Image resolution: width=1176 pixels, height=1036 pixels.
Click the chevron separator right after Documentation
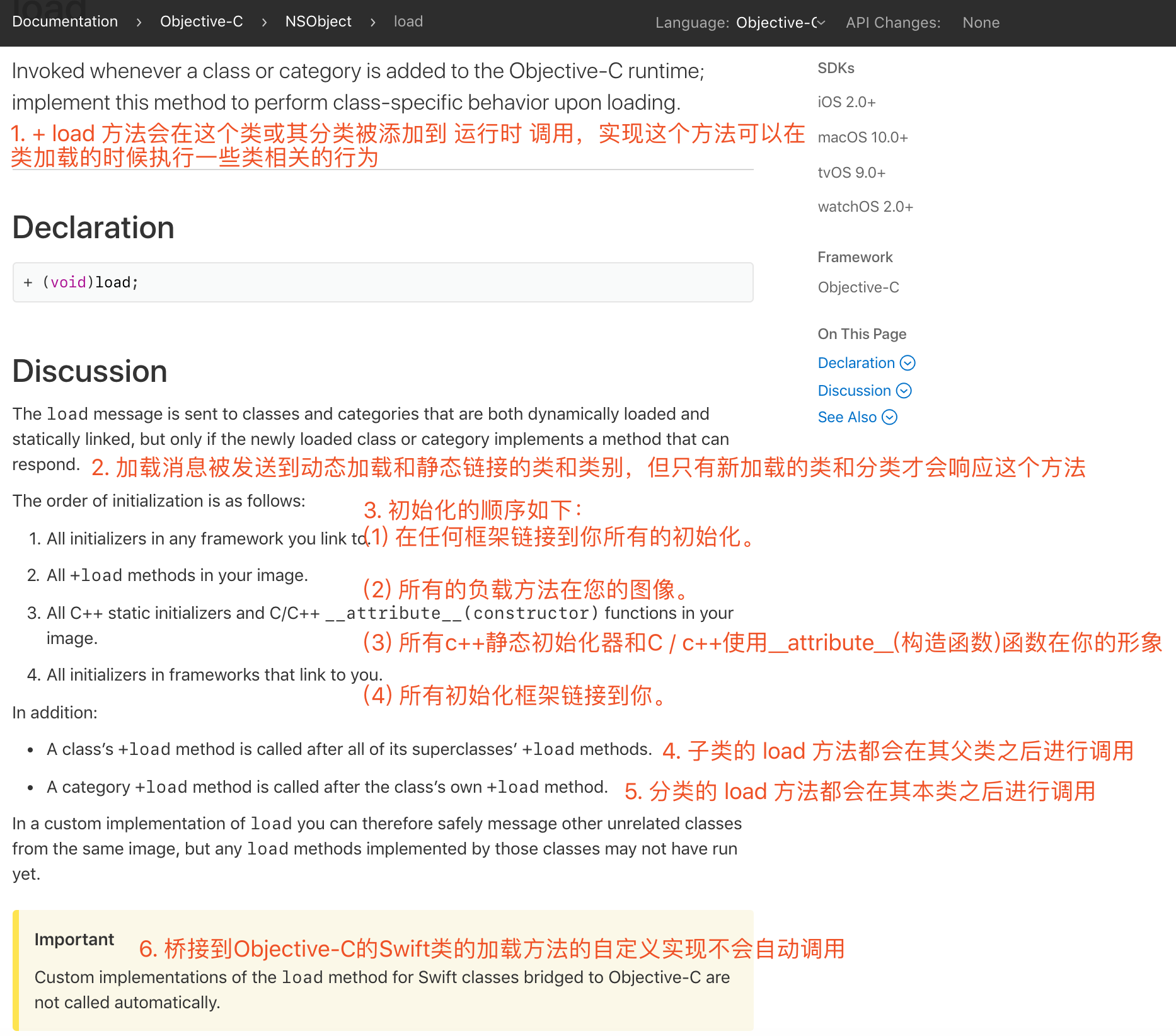tap(139, 22)
